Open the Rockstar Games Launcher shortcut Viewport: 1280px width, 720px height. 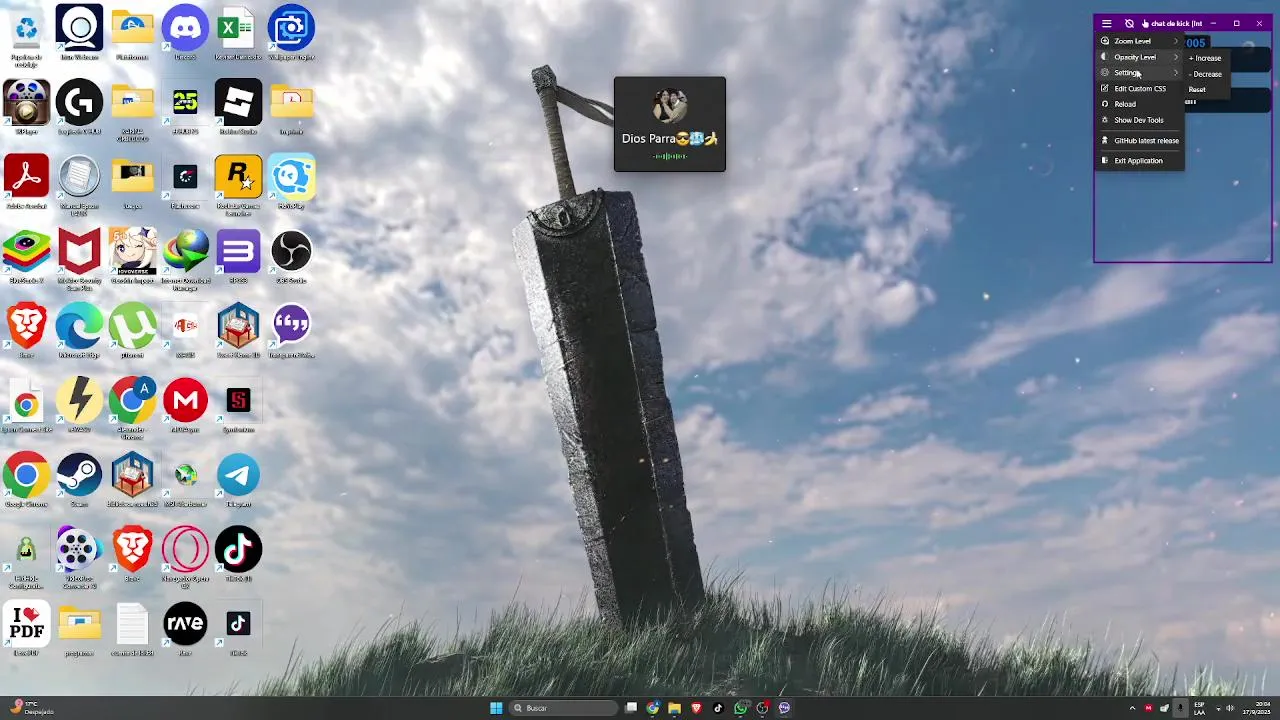click(238, 185)
